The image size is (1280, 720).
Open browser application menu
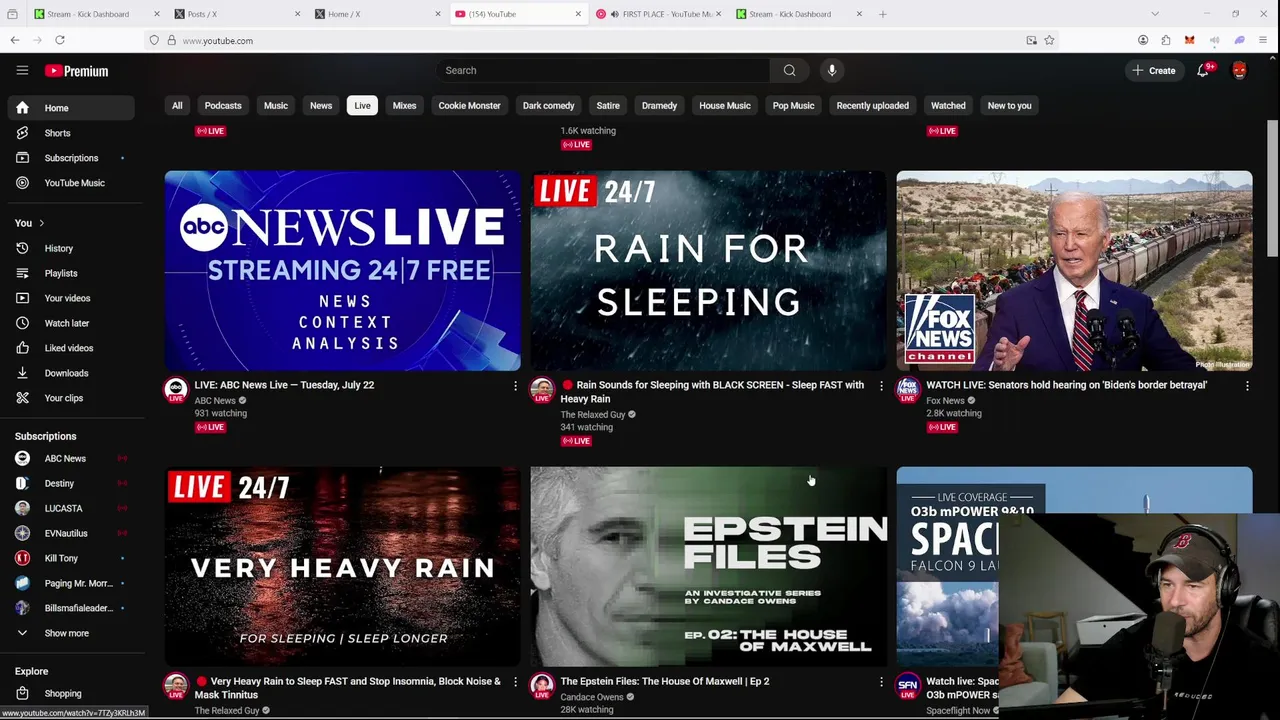pyautogui.click(x=1263, y=40)
